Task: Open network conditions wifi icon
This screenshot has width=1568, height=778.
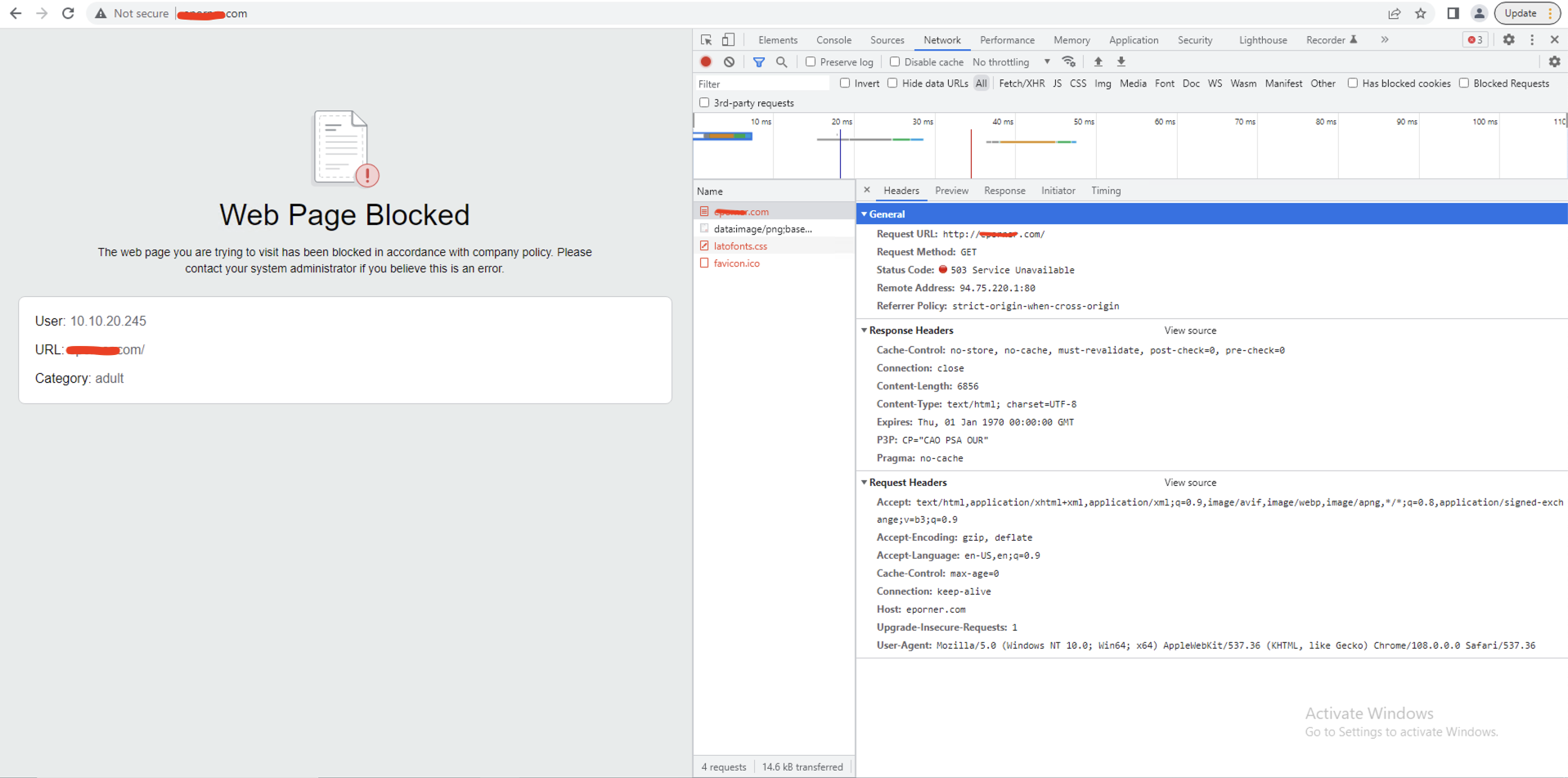Action: click(x=1068, y=61)
